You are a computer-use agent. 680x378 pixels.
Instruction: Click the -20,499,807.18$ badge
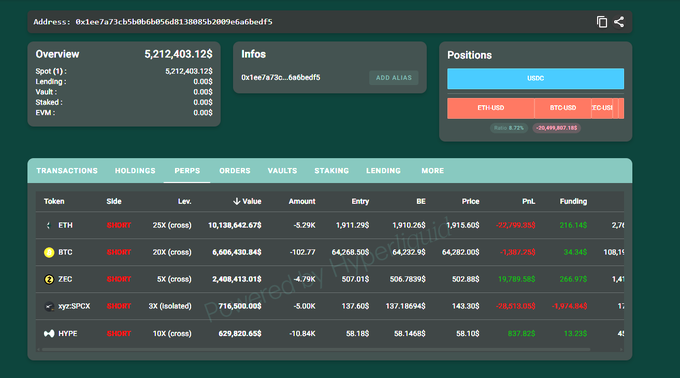[x=556, y=128]
